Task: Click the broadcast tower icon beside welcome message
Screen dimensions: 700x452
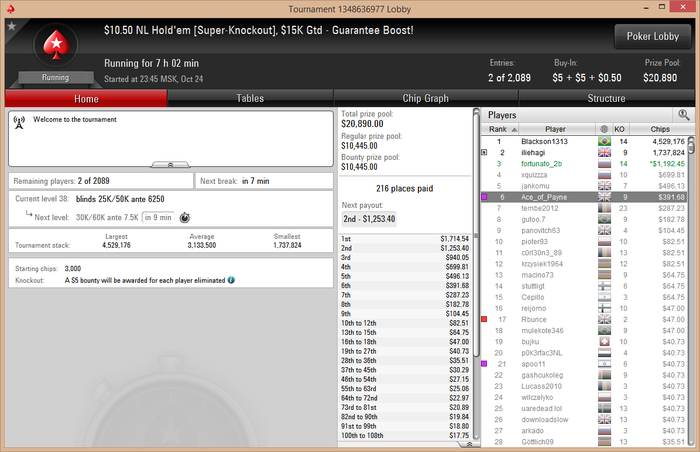Action: pyautogui.click(x=19, y=122)
